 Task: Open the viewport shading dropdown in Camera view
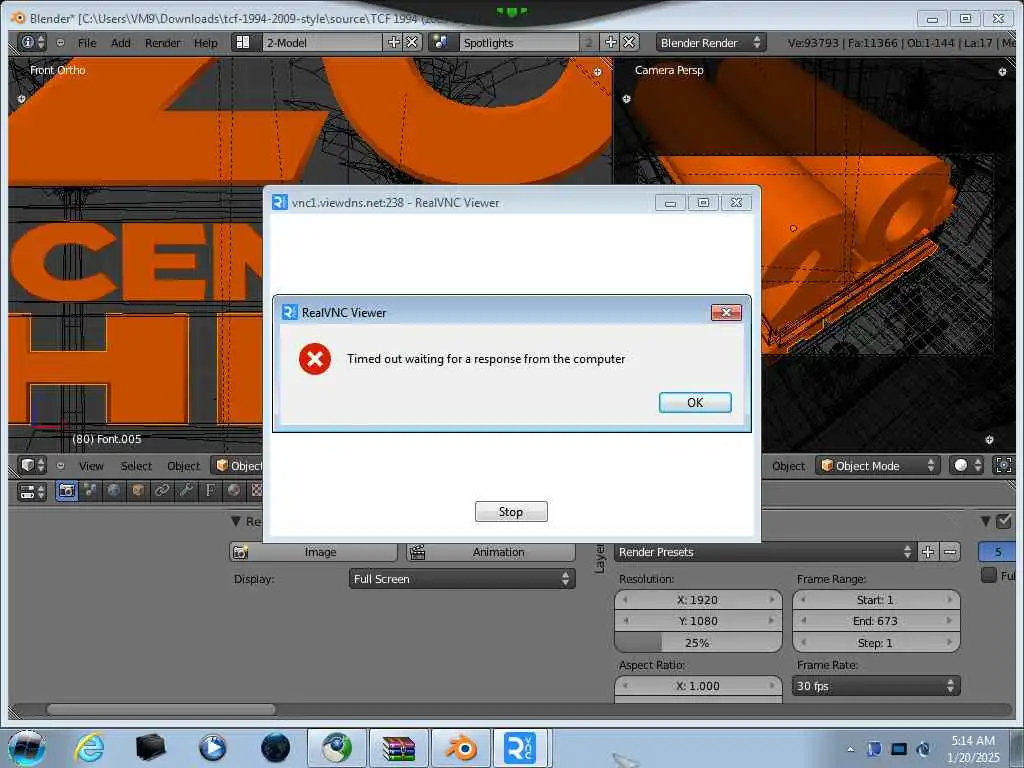(x=967, y=466)
